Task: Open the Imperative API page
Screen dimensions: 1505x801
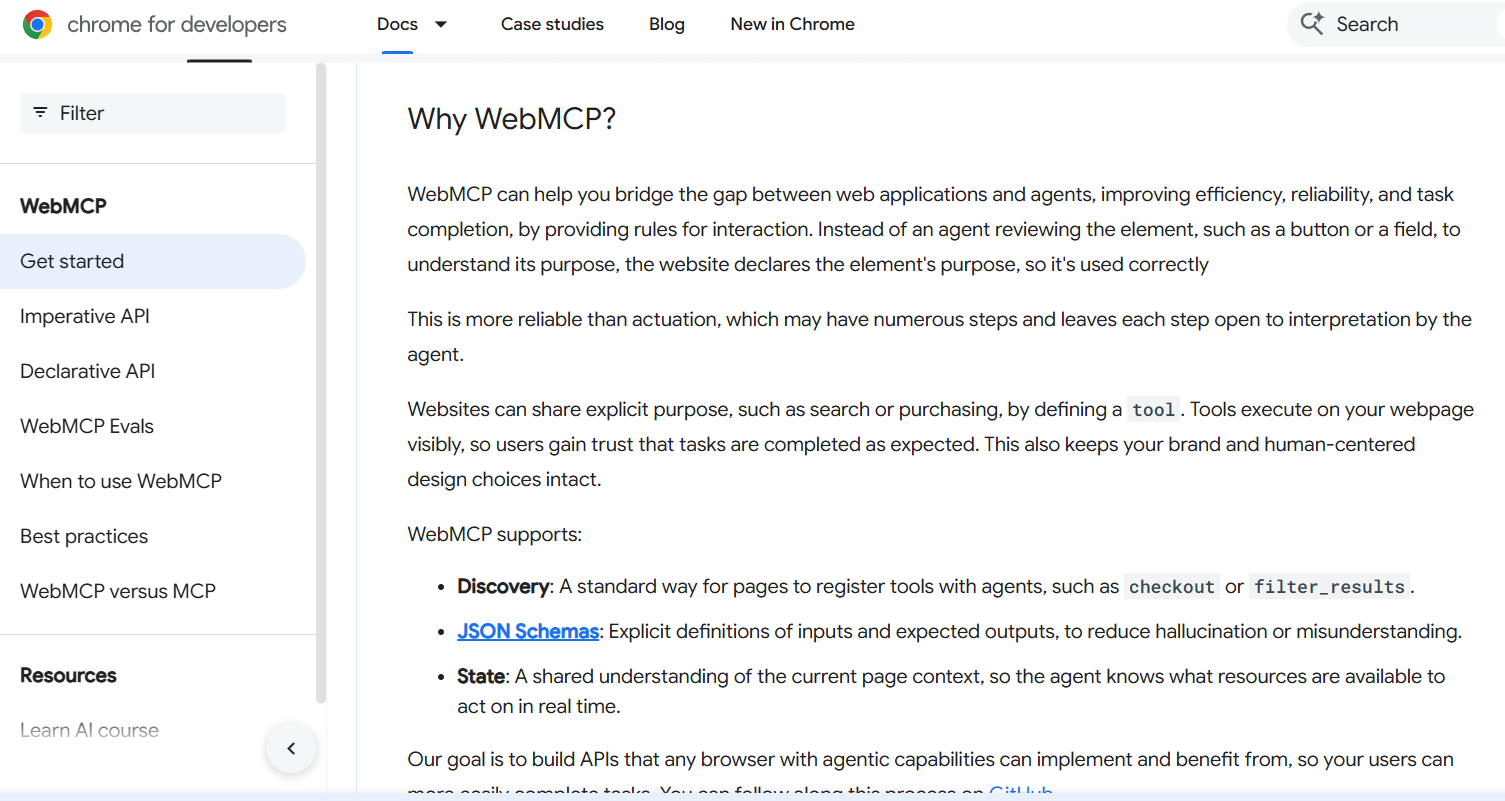Action: tap(85, 316)
